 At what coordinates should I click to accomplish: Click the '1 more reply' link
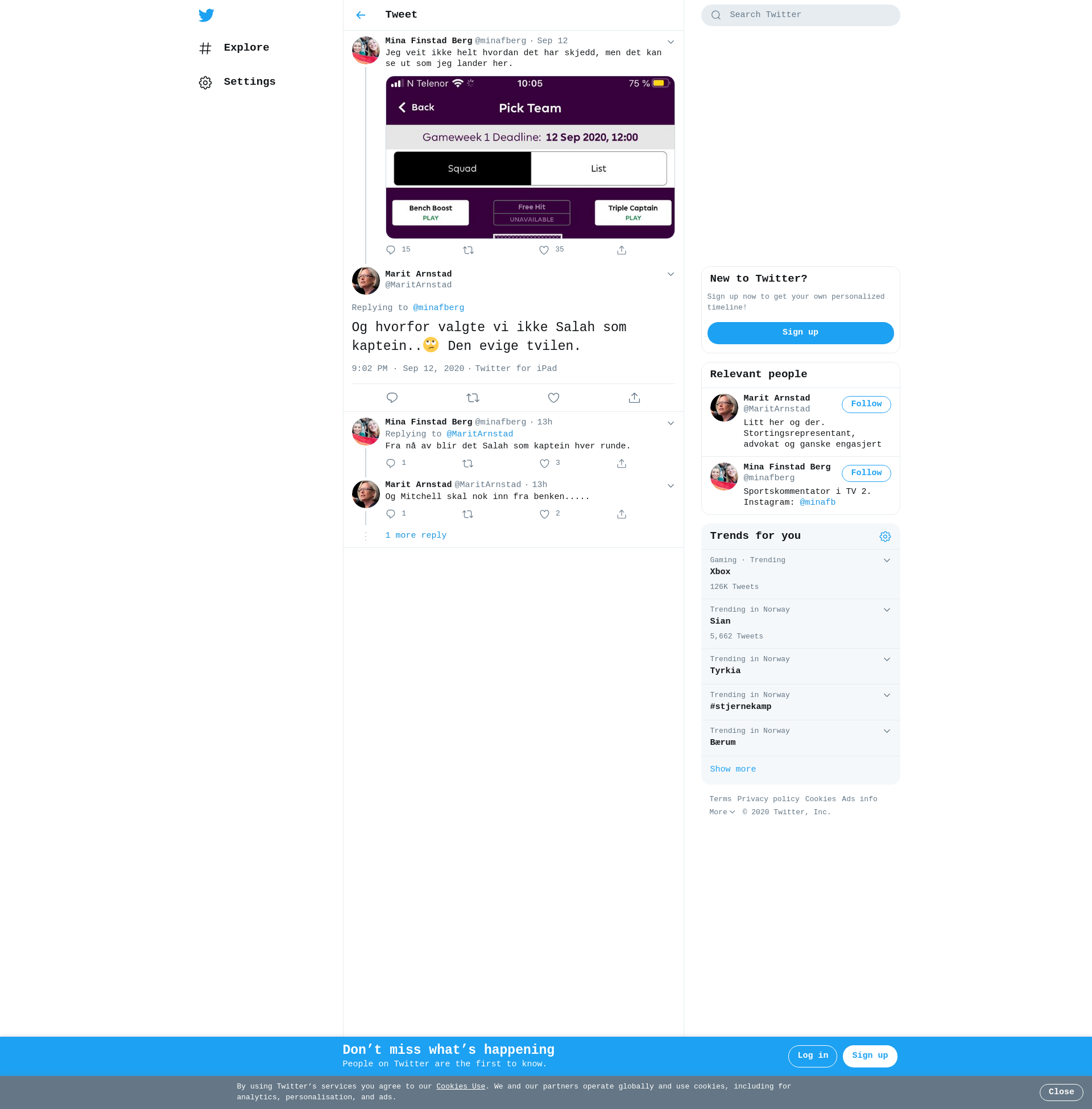click(415, 535)
